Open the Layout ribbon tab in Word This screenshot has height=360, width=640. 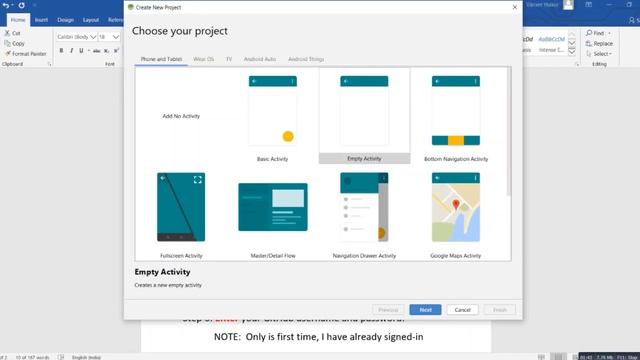[x=91, y=20]
